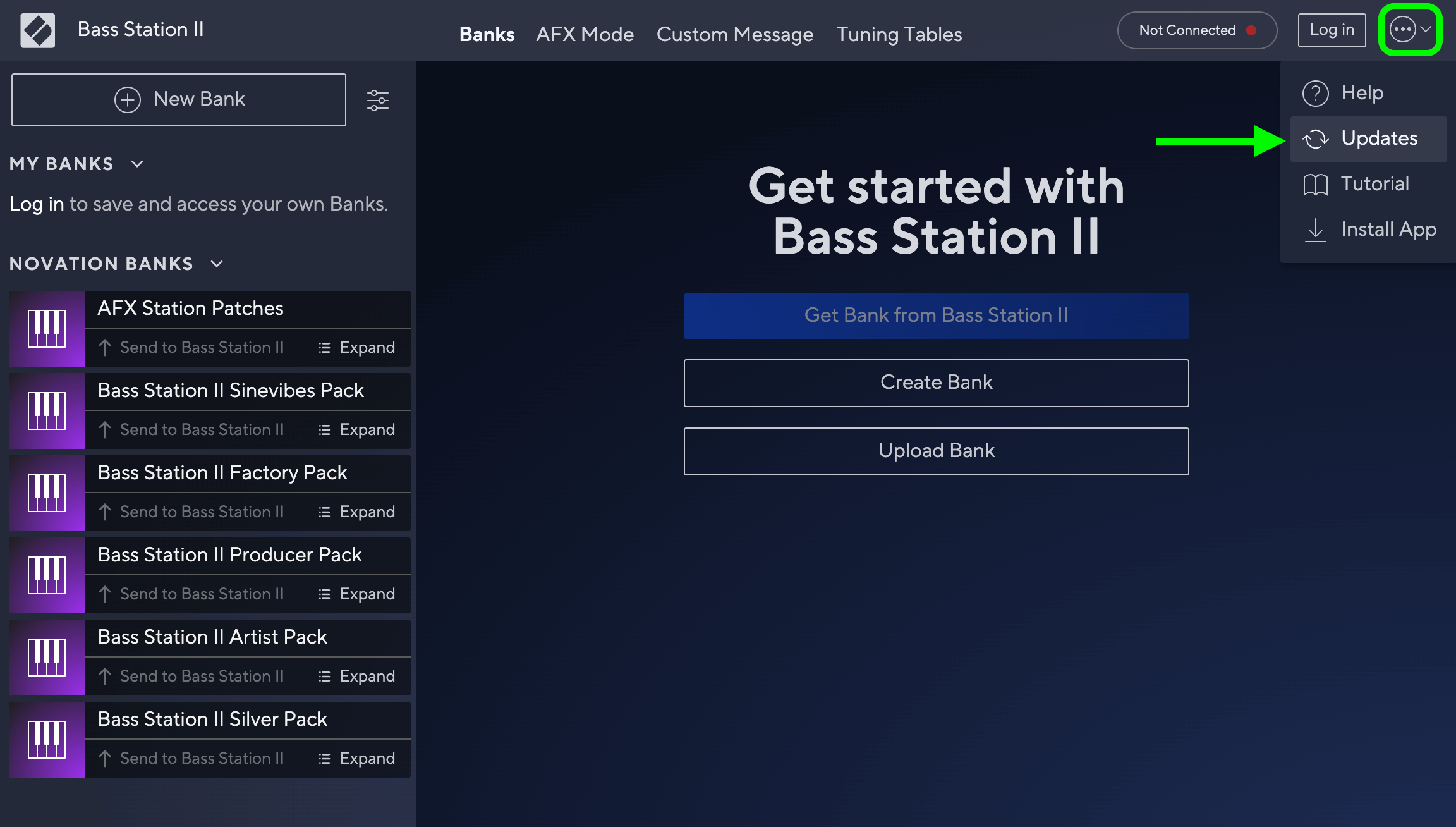Select Updates from the dropdown menu
Screen dimensions: 1456x827
1368,138
